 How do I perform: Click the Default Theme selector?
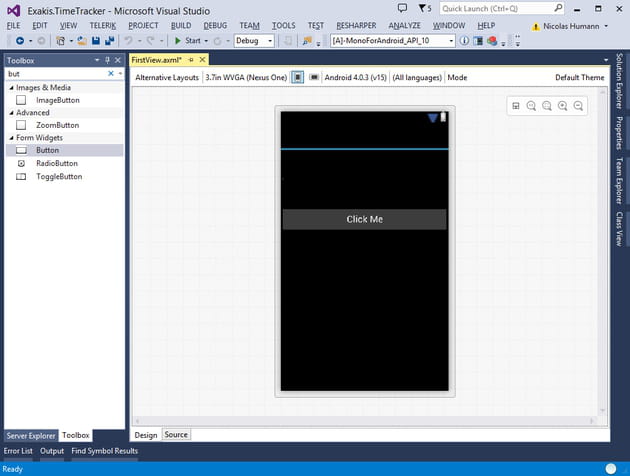579,78
